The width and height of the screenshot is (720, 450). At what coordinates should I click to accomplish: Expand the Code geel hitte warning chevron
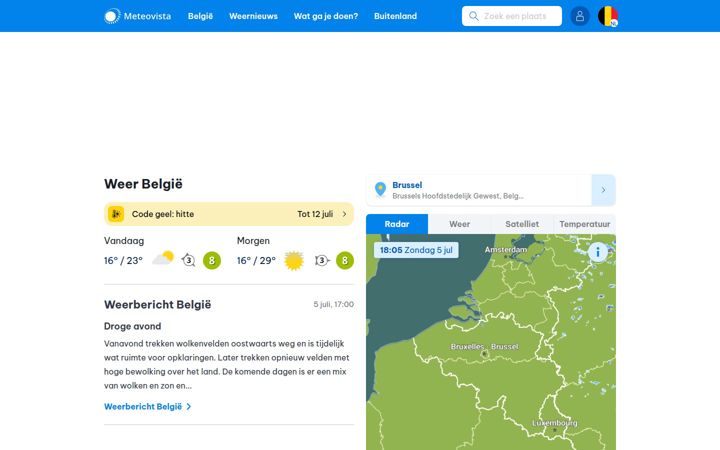[344, 214]
